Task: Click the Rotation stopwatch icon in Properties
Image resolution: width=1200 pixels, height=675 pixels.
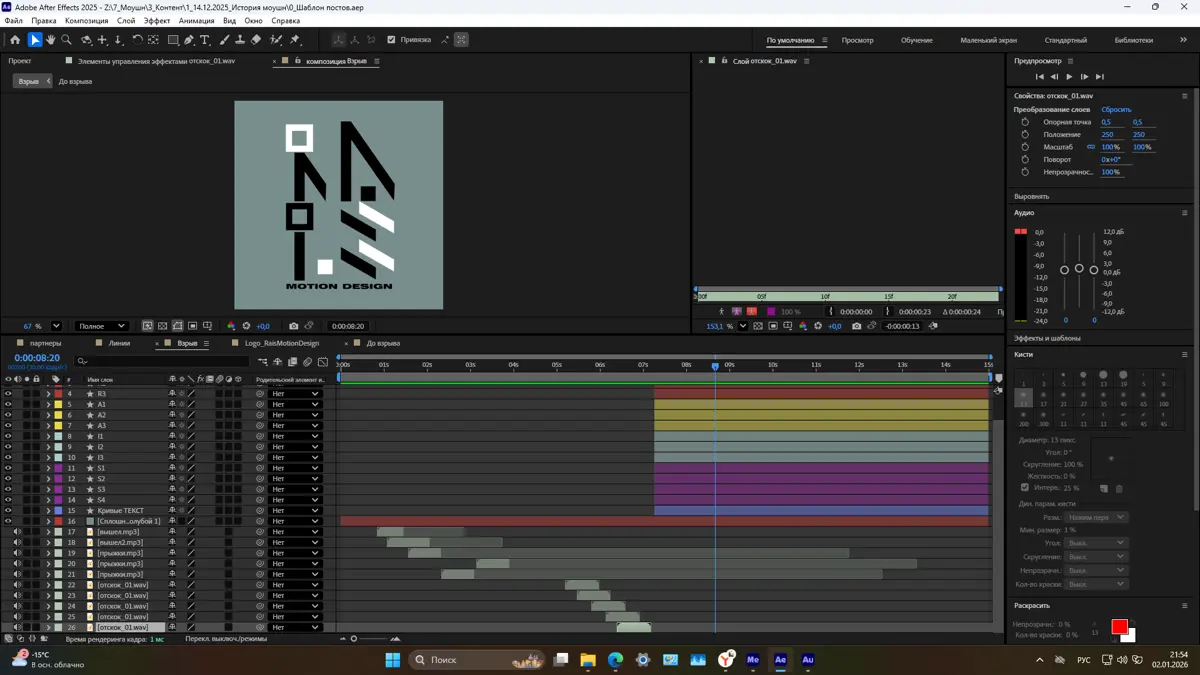Action: pyautogui.click(x=1025, y=159)
